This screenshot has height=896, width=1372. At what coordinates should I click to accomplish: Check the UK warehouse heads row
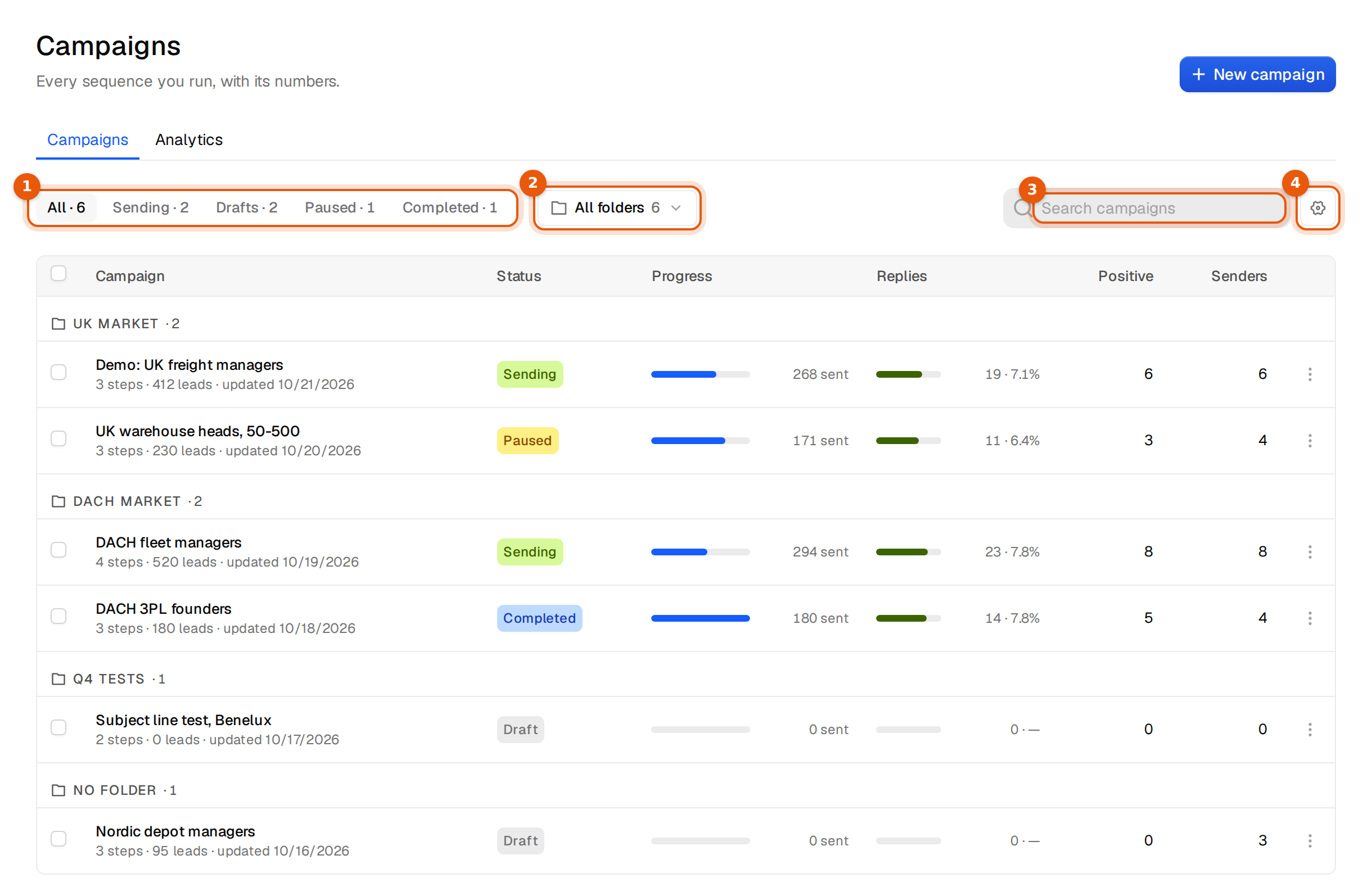tap(58, 438)
